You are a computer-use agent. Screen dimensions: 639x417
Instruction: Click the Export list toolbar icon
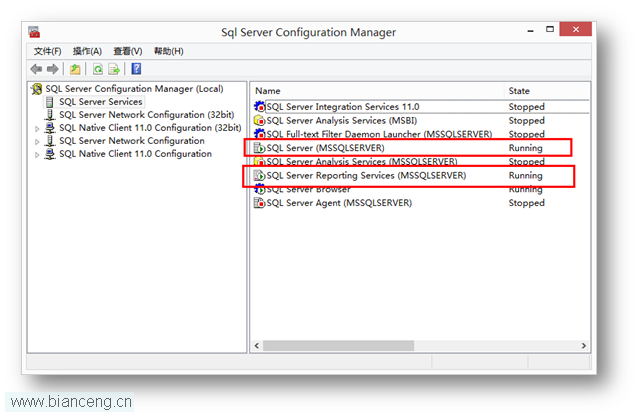coord(114,69)
